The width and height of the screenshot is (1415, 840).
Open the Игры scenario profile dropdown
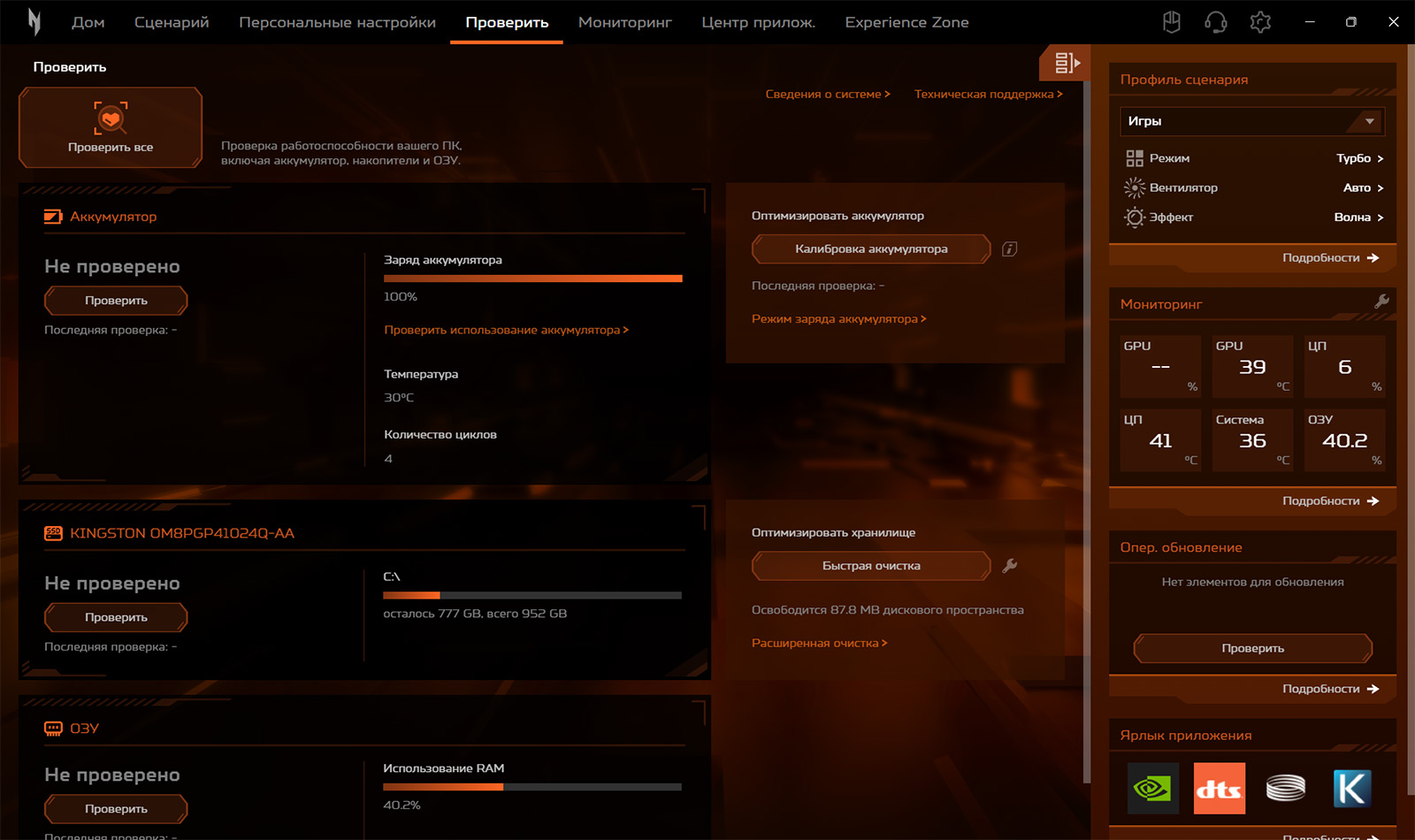1251,121
